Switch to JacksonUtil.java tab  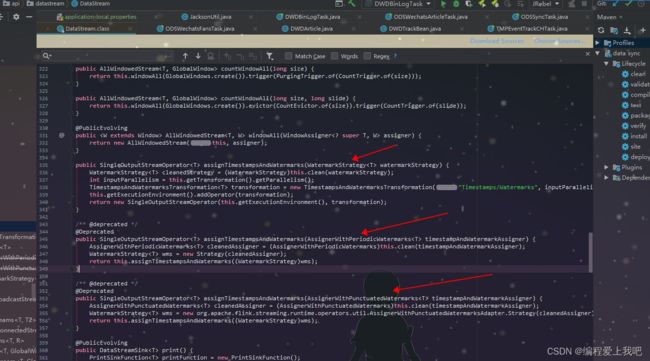click(206, 17)
